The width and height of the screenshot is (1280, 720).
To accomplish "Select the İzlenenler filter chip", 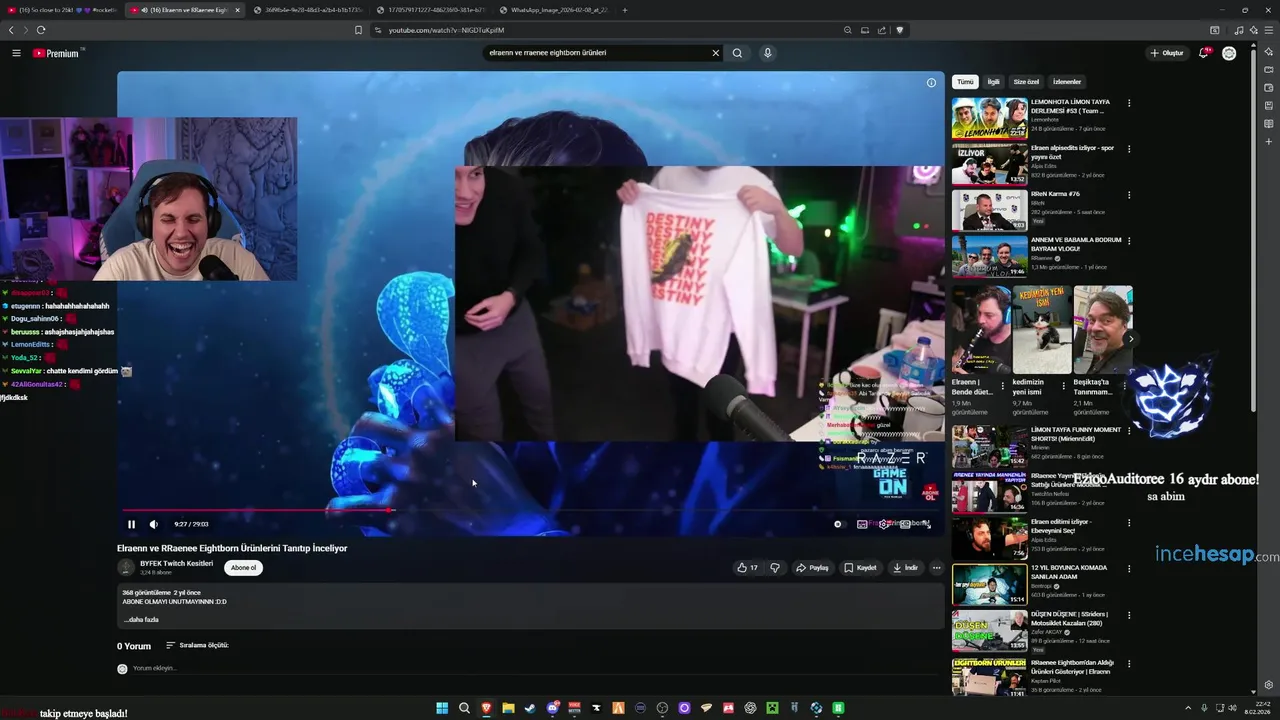I will pos(1067,82).
